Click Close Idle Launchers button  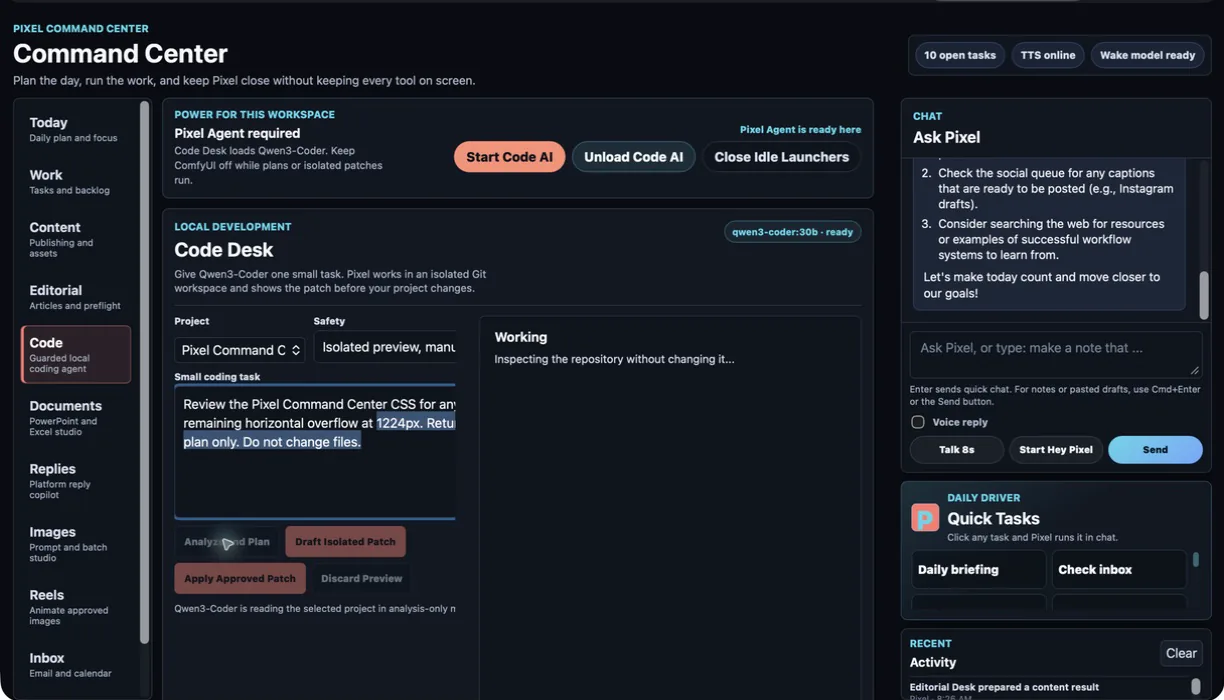point(781,157)
